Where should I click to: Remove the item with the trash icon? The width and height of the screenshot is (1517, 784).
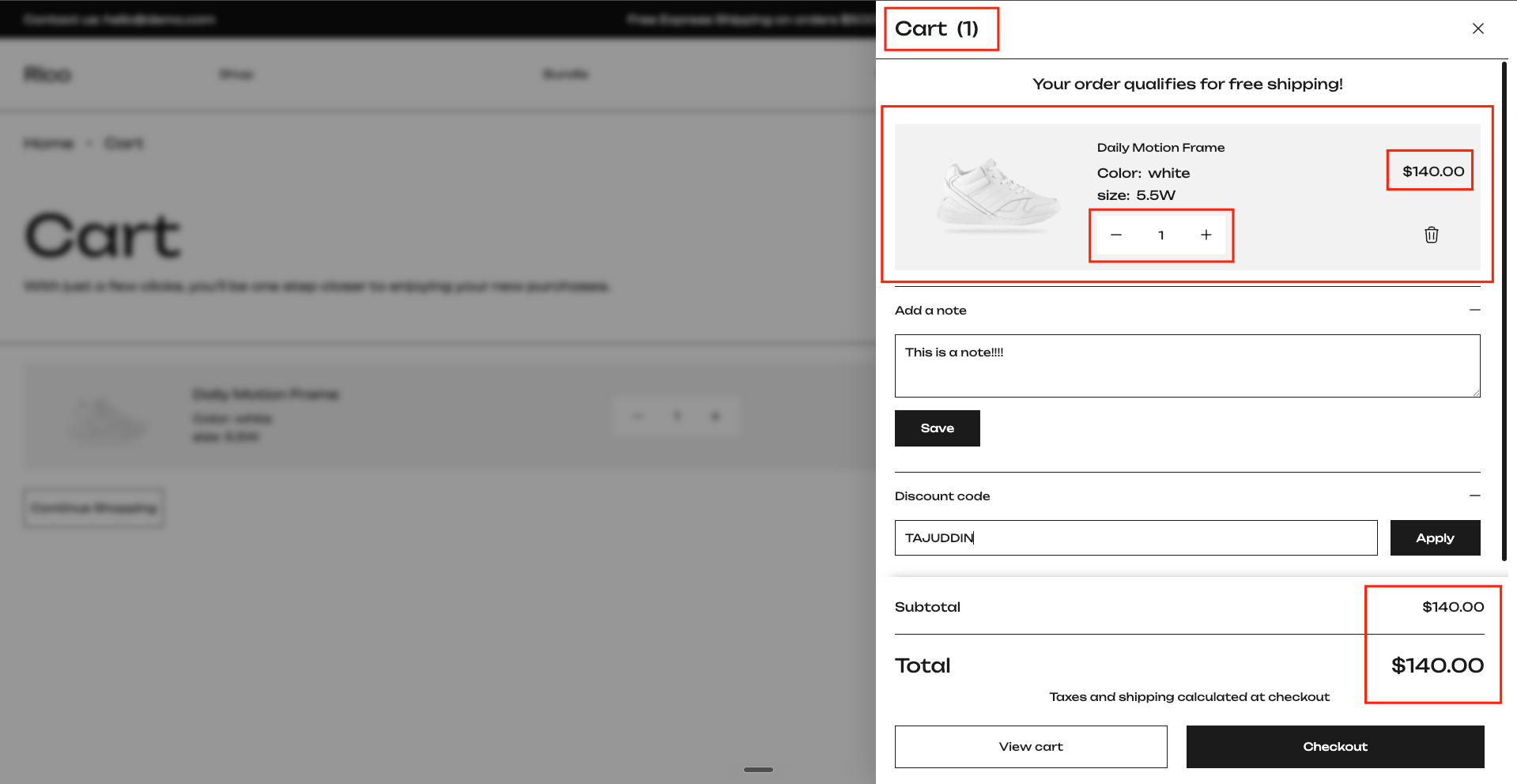(x=1431, y=235)
